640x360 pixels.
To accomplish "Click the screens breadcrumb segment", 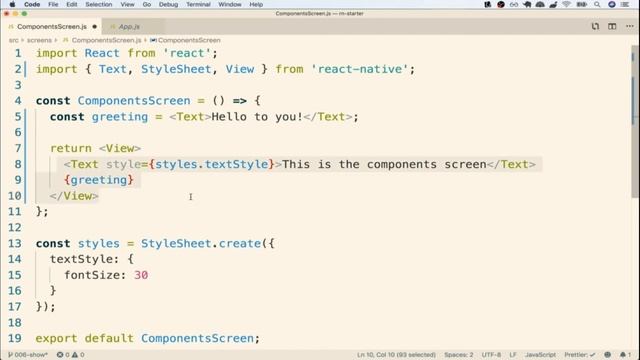I will 39,40.
